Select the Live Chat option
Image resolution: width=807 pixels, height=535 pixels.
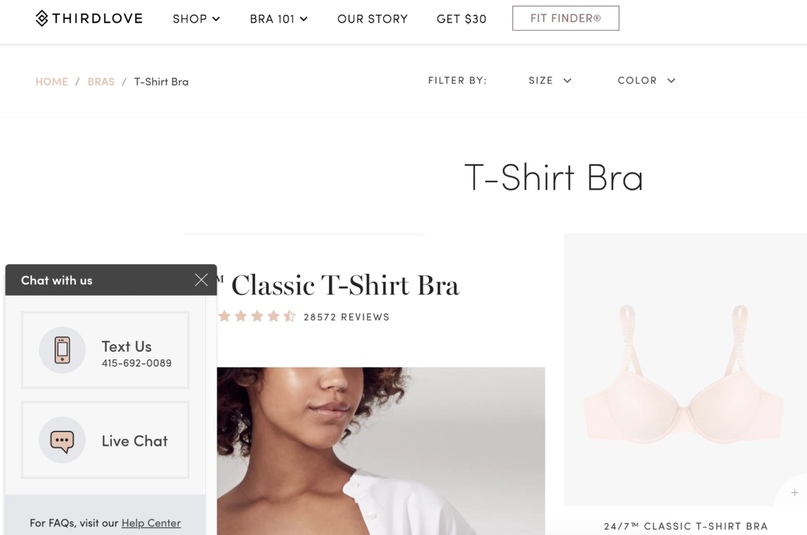pyautogui.click(x=105, y=440)
